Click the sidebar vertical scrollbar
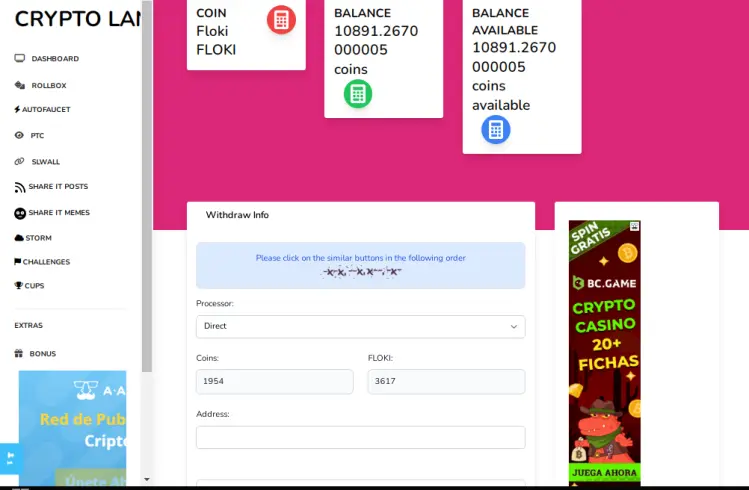The width and height of the screenshot is (749, 490). coord(147,186)
